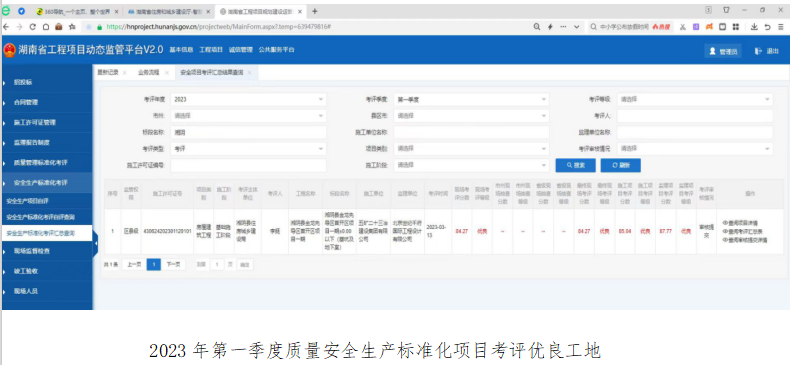Screen dimensions: 792x365
Task: Click the magnifier zoom icon in address bar
Action: tap(537, 27)
